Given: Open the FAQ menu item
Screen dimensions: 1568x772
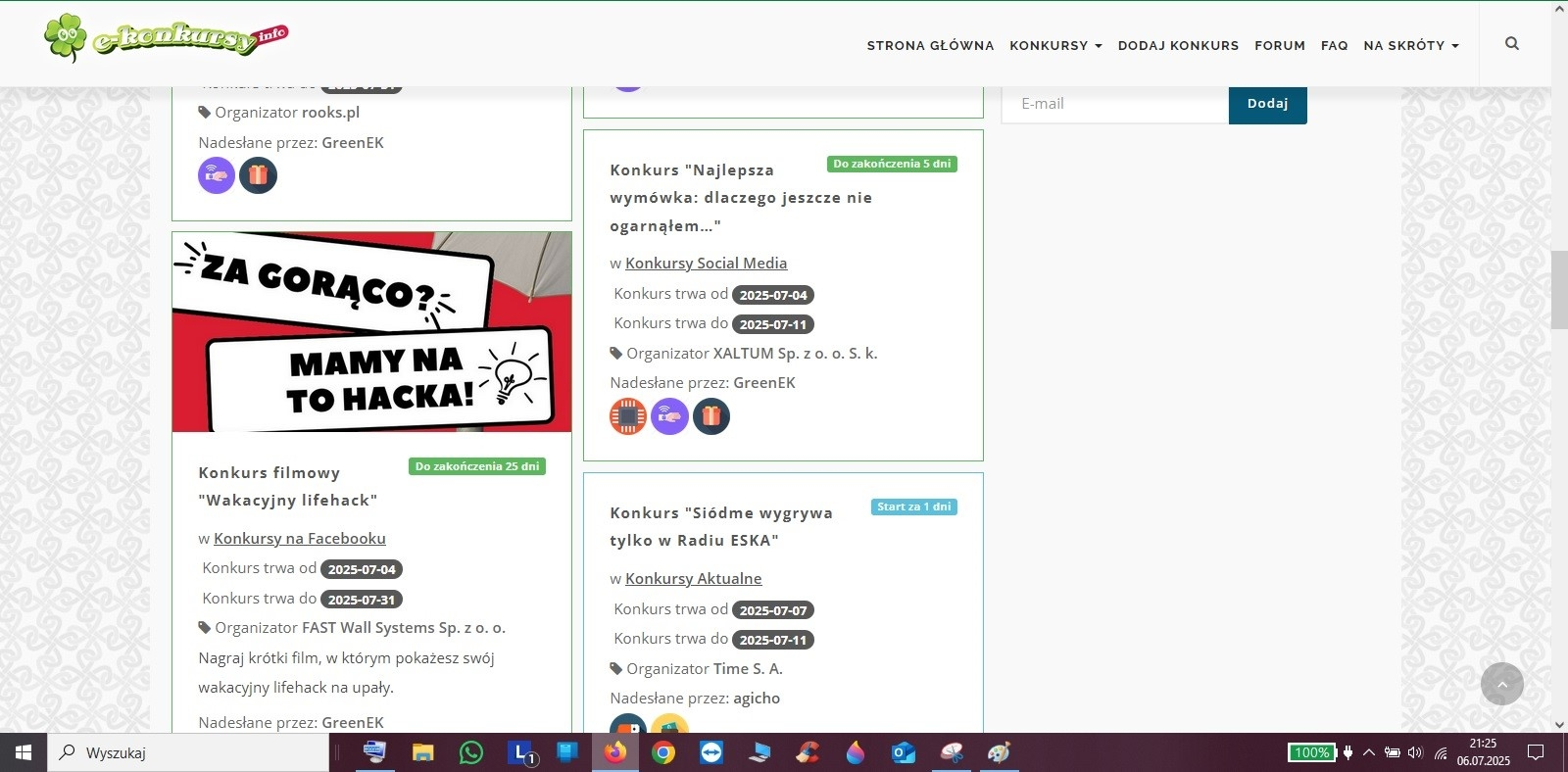Looking at the screenshot, I should (1334, 45).
